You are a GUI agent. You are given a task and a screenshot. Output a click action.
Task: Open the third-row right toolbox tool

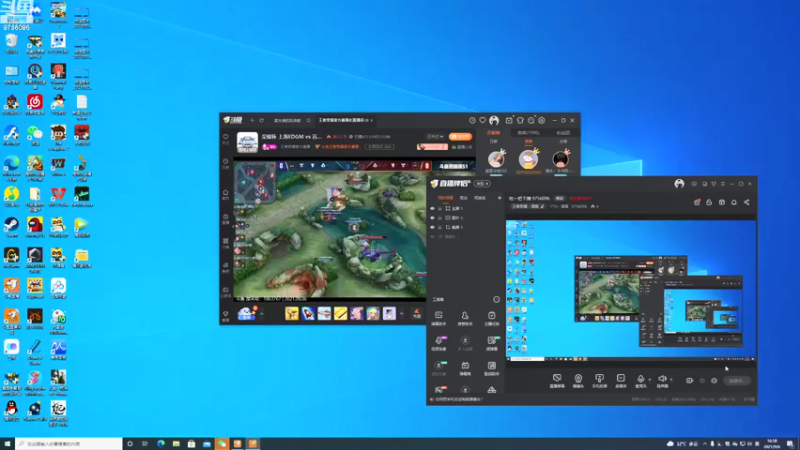[x=491, y=368]
